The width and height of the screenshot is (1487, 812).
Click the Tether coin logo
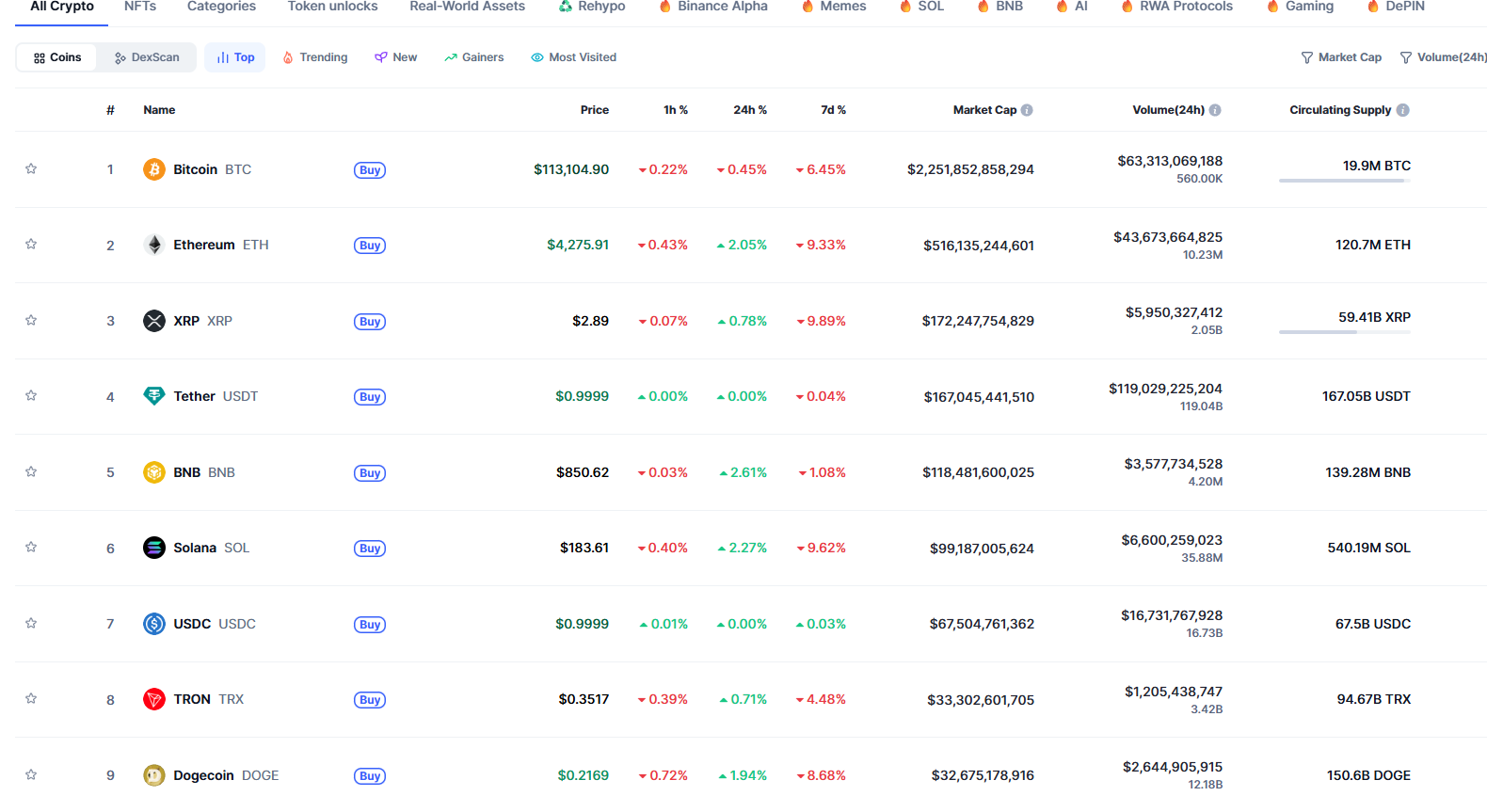coord(154,396)
